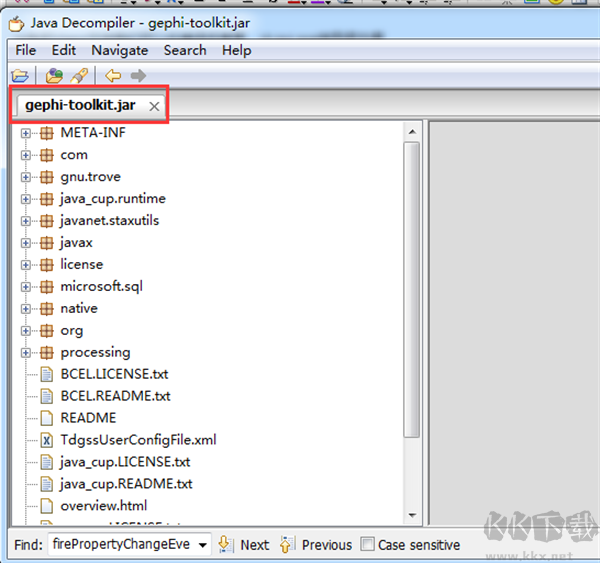Click the TdgssUserConfigFile.xml XML icon

(47, 441)
